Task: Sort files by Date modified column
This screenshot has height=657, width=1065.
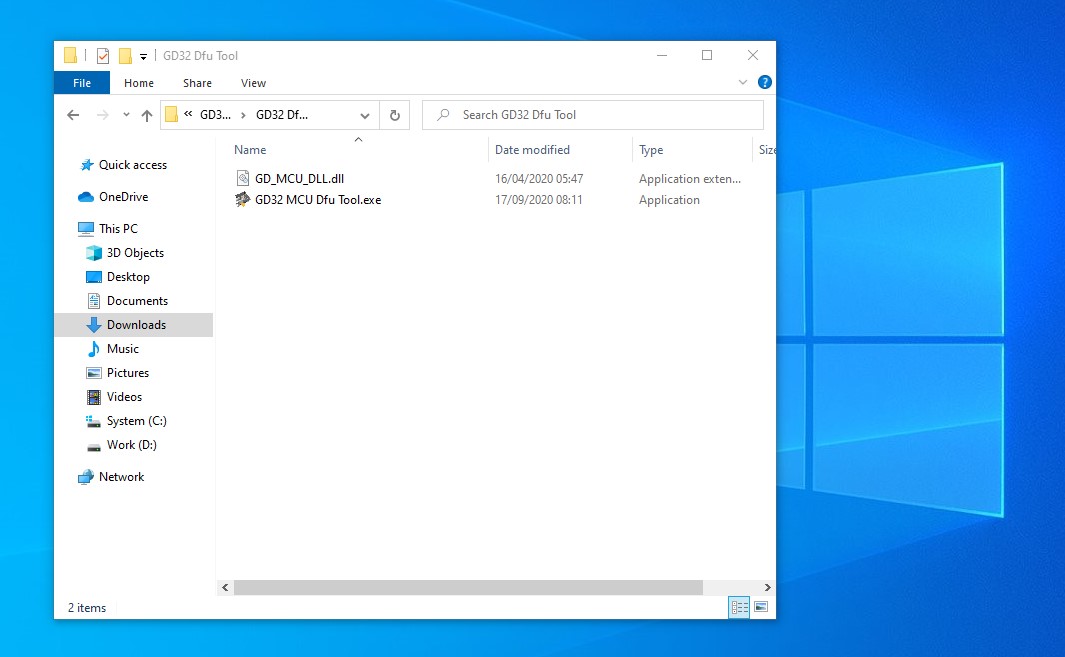Action: tap(532, 149)
